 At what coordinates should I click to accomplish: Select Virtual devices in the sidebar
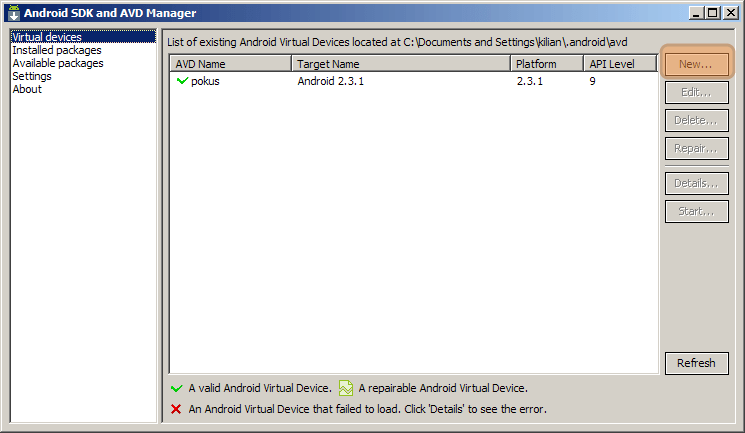83,37
